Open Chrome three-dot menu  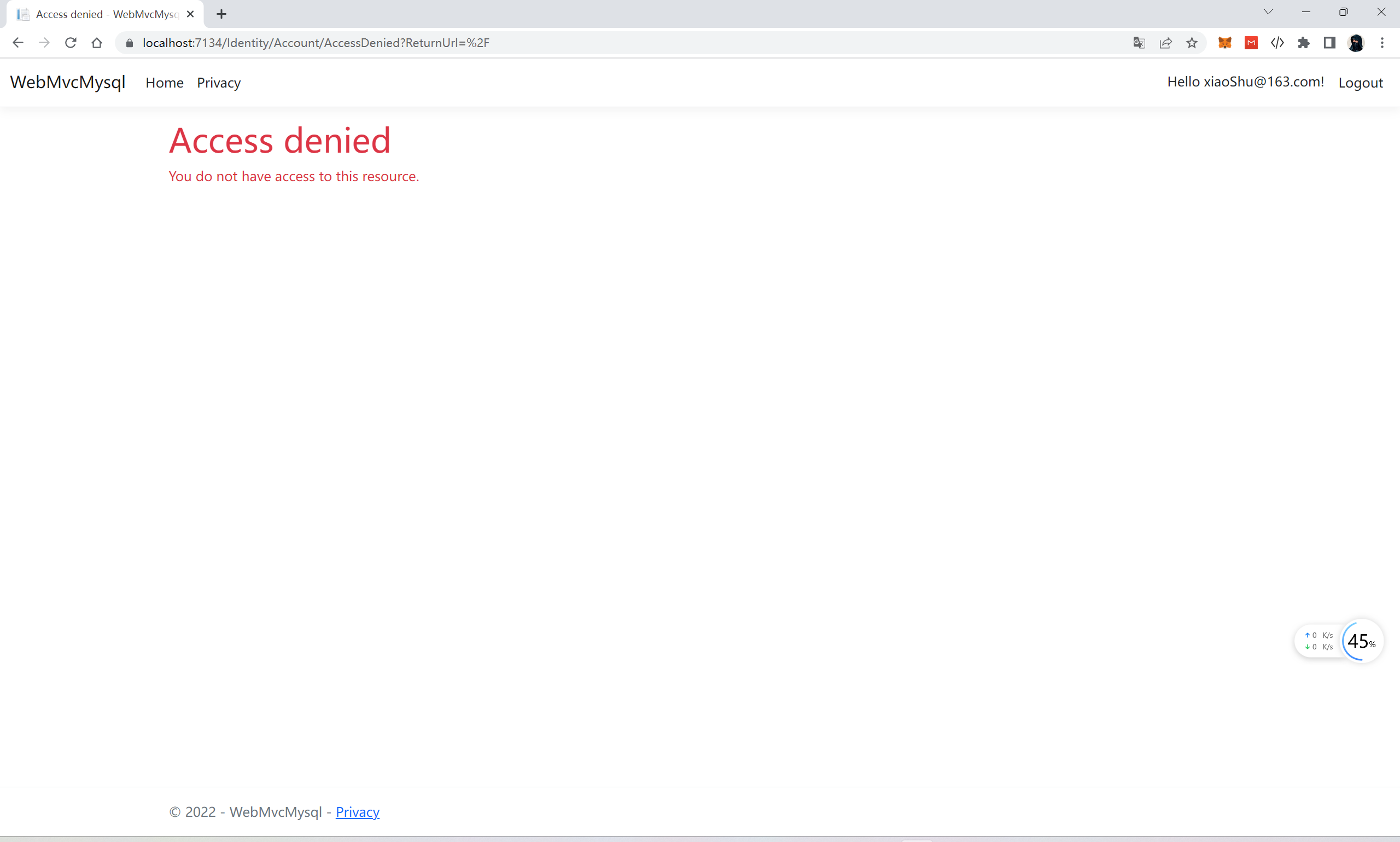coord(1382,43)
